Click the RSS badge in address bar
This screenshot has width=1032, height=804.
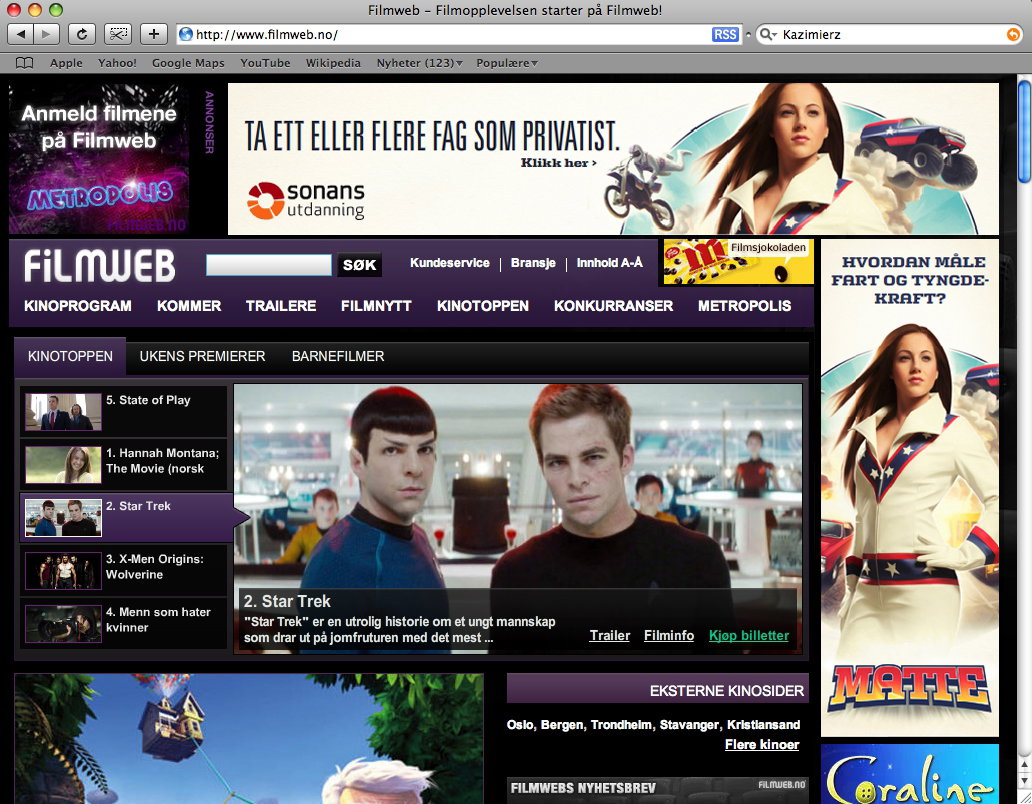pyautogui.click(x=725, y=34)
